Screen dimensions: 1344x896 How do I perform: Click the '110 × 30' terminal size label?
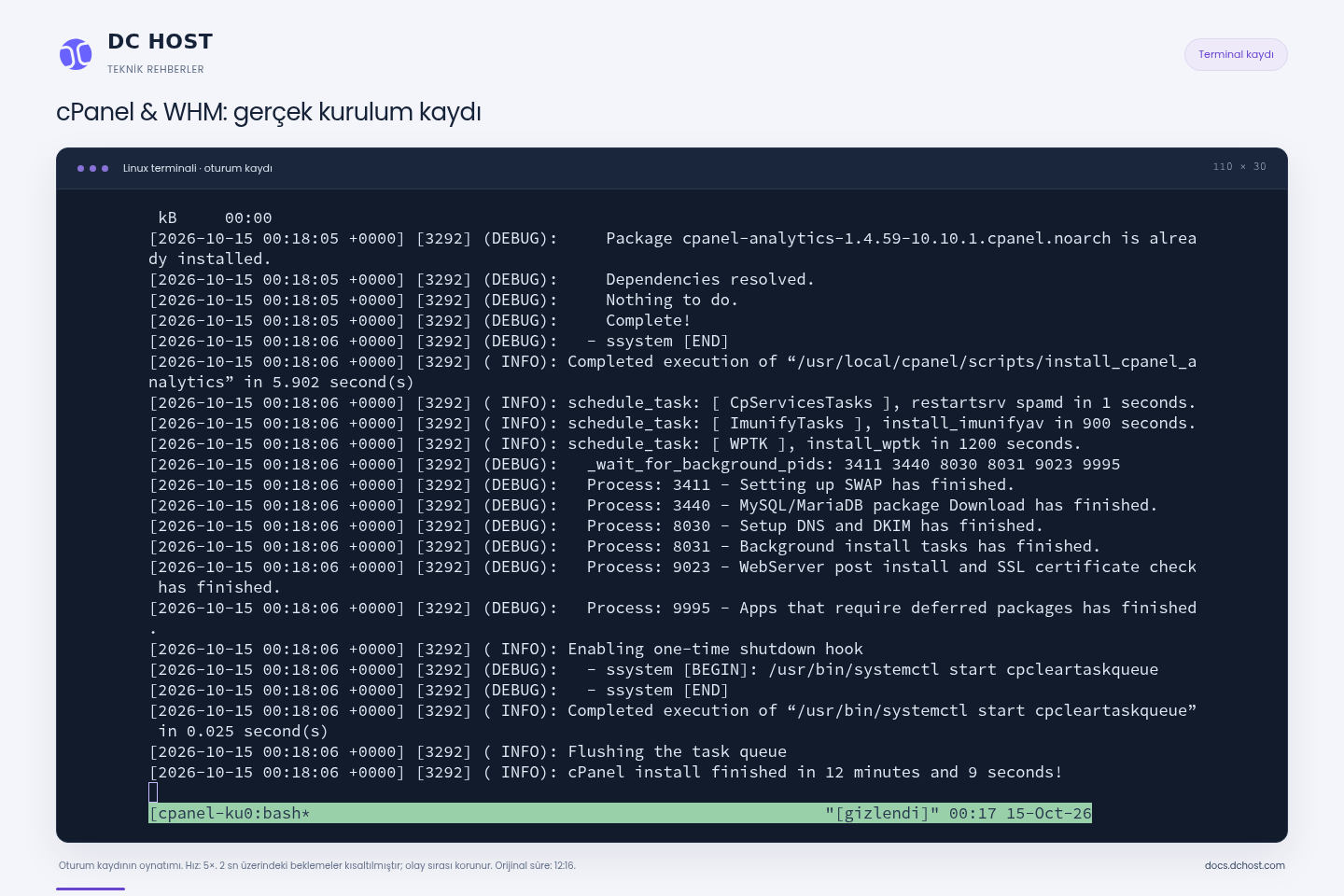[1239, 166]
